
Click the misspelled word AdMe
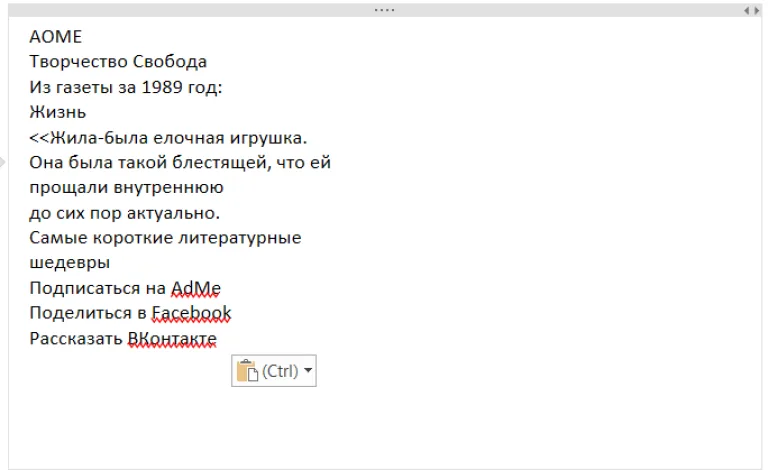196,288
